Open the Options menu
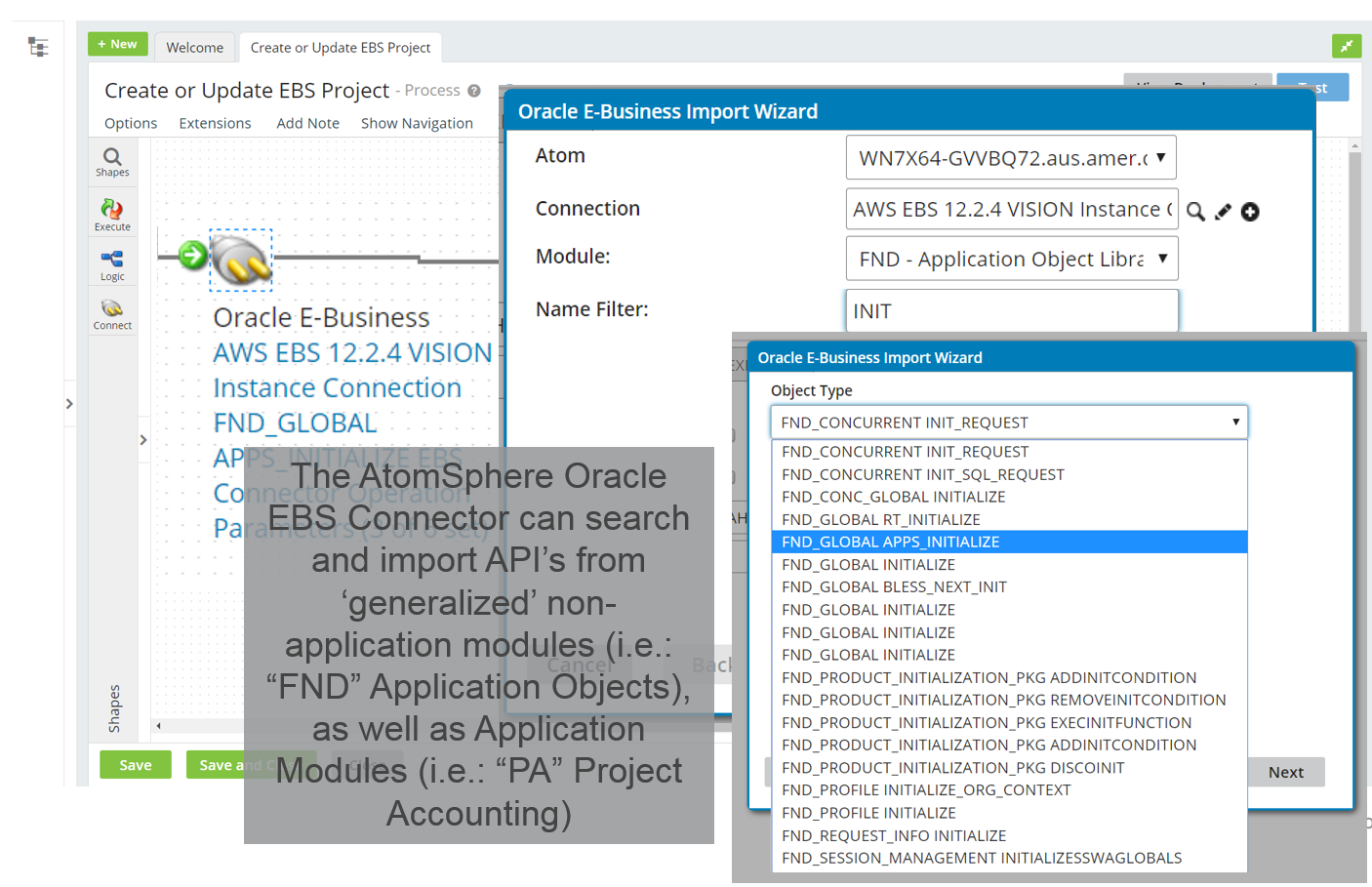Viewport: 1372px width, 887px height. pos(131,123)
